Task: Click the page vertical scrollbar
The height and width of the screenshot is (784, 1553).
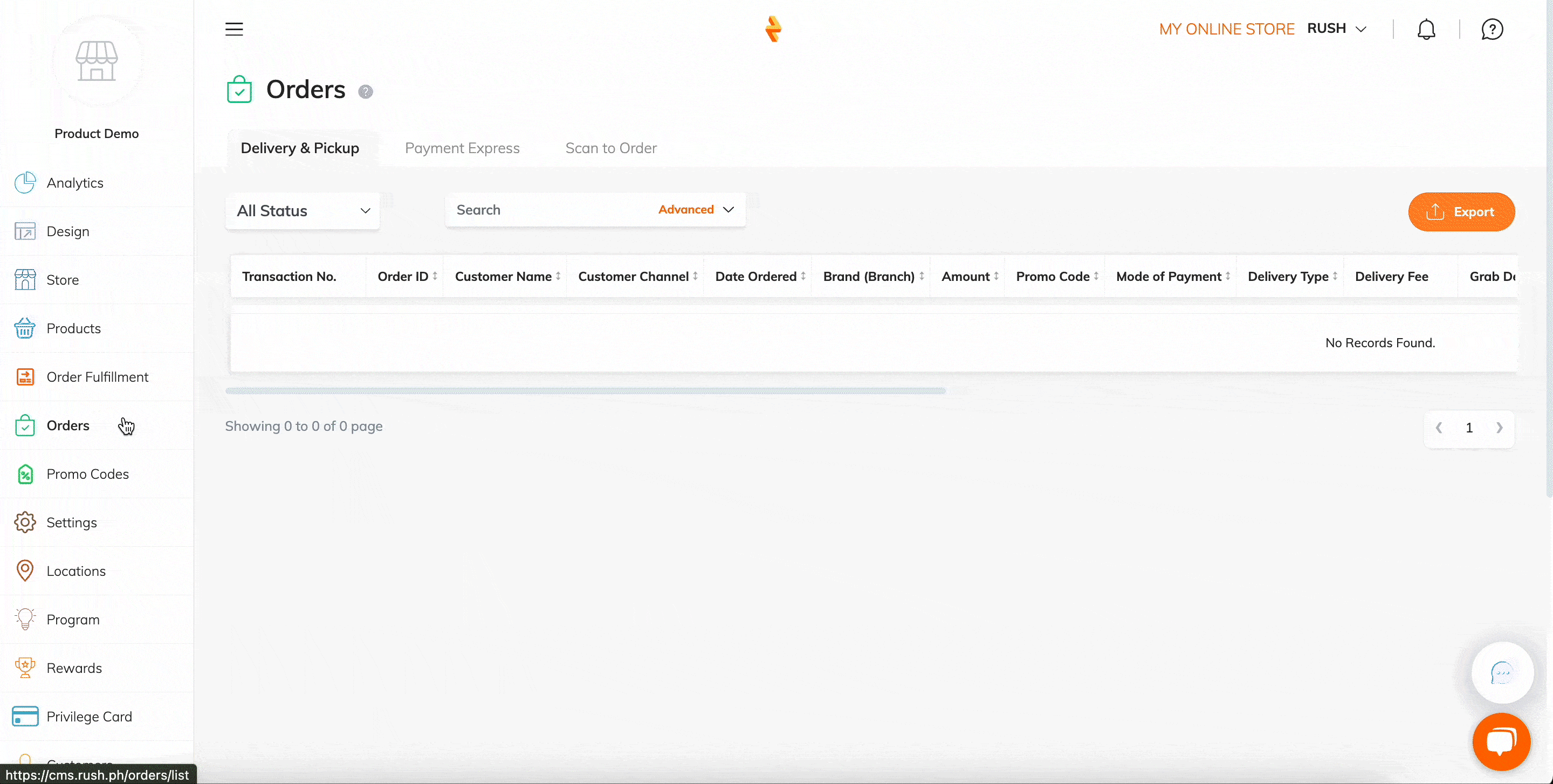Action: tap(1549, 248)
